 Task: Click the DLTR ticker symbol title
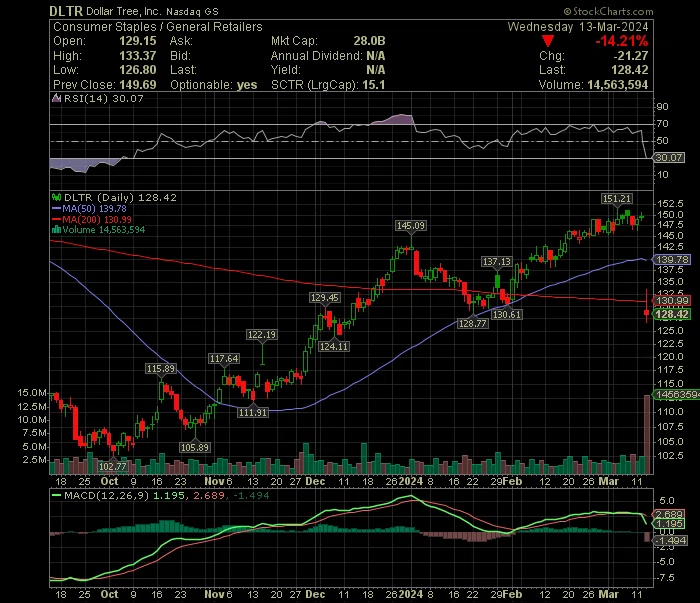click(66, 11)
